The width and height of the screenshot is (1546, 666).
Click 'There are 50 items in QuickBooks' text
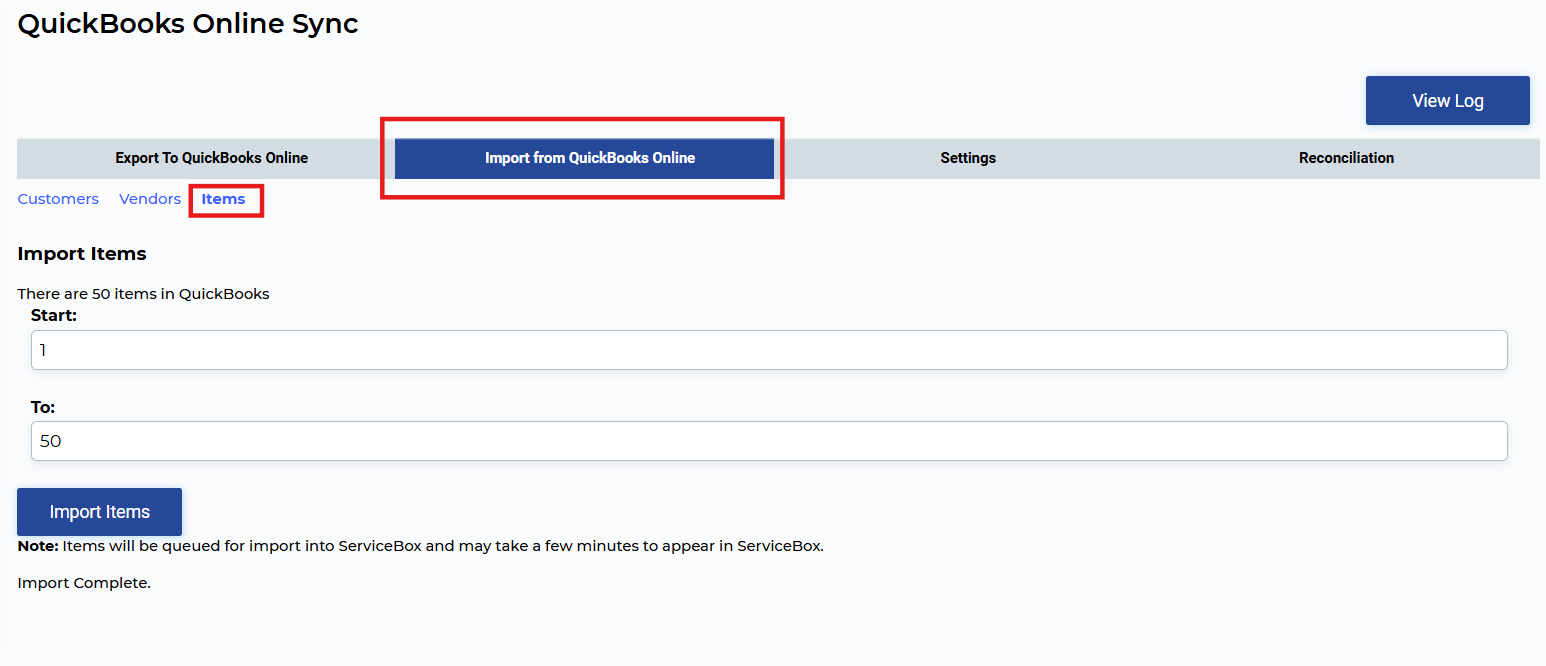[x=143, y=294]
